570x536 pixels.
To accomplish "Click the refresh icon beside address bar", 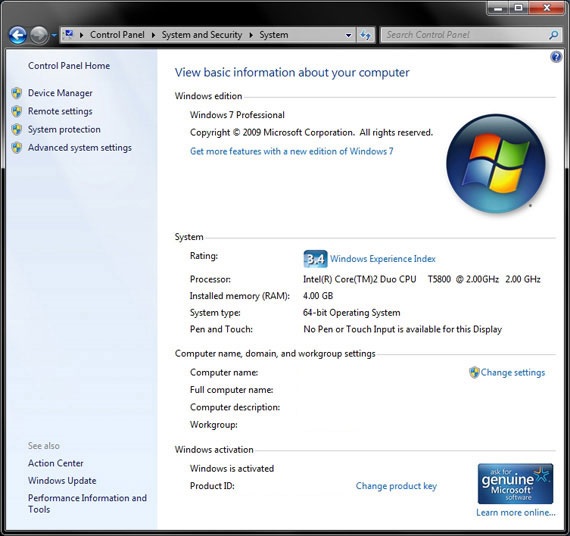I will click(365, 35).
